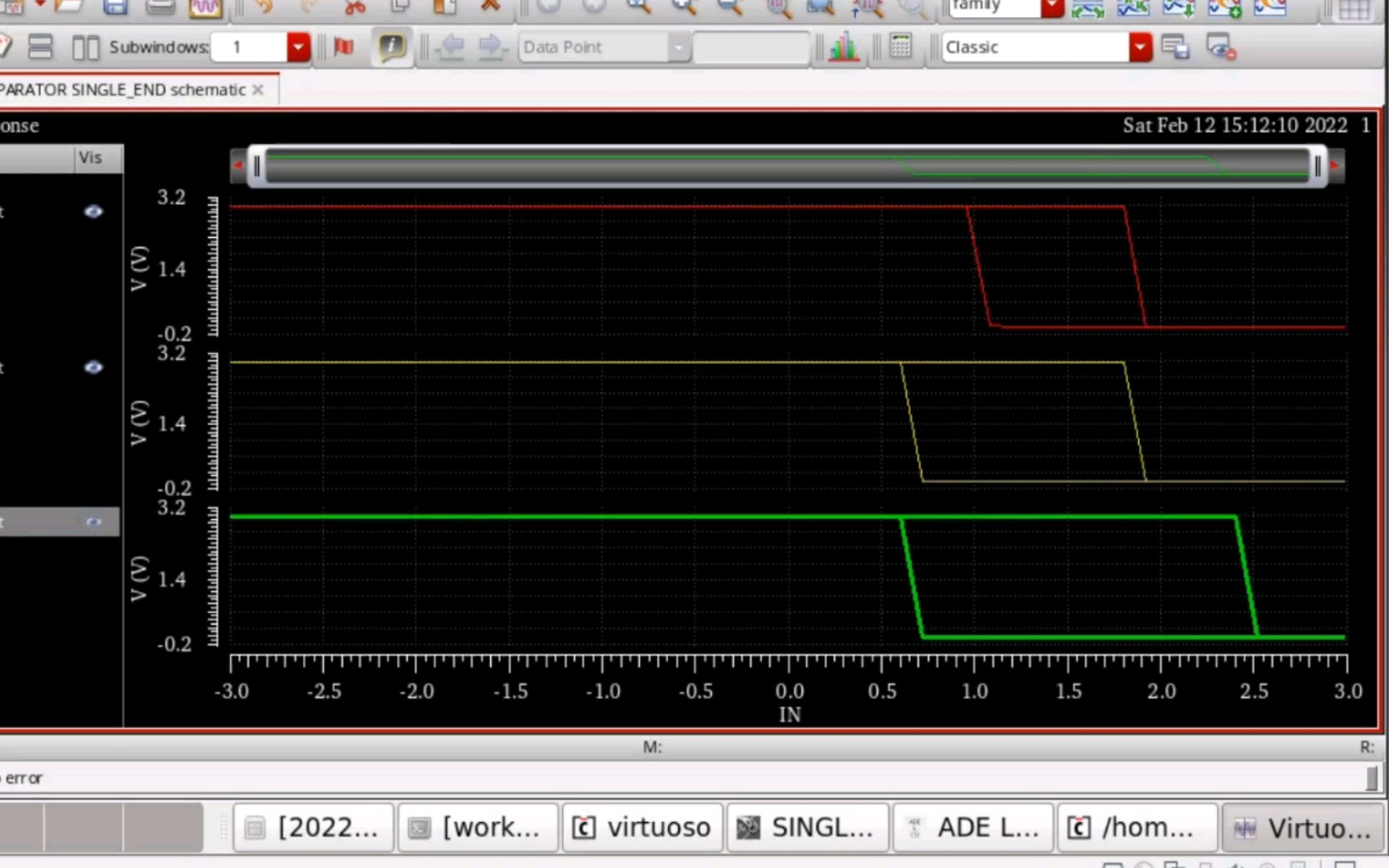Click the histogram bar chart icon

click(843, 47)
